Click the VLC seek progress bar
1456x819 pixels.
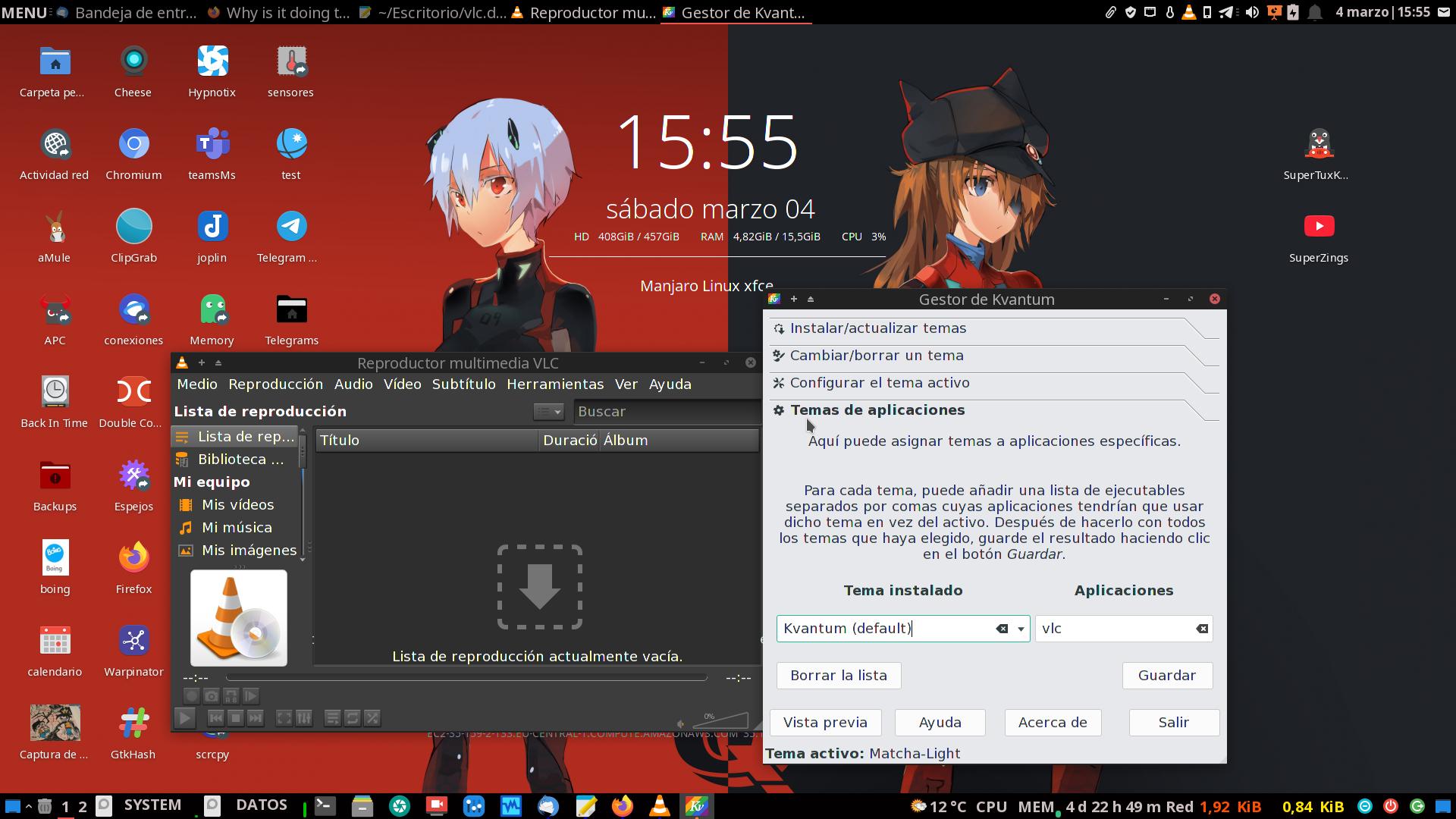click(466, 677)
